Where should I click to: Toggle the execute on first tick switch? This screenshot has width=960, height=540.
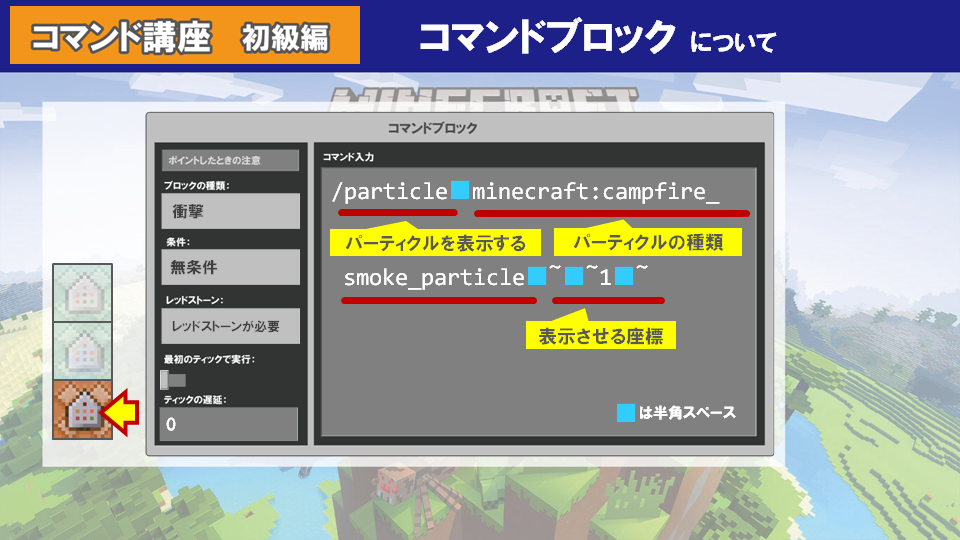[x=173, y=380]
